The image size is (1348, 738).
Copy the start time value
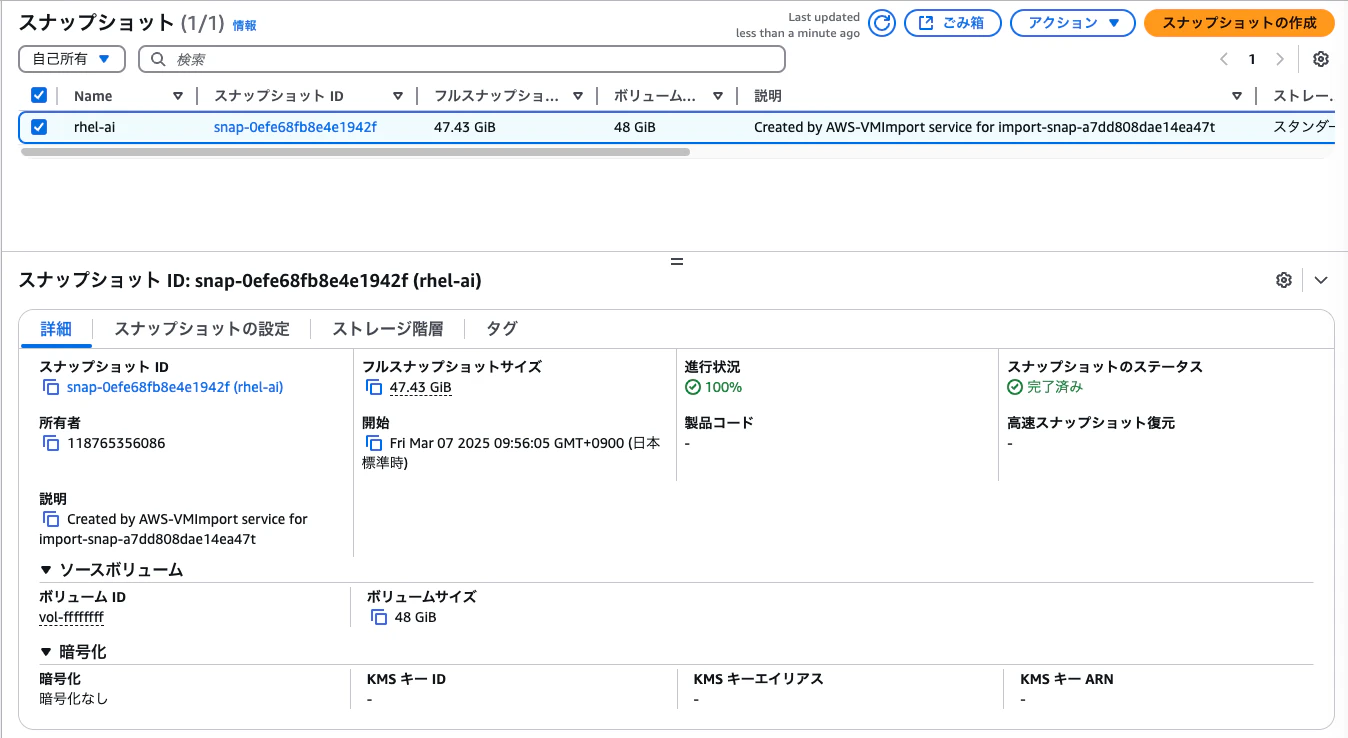tap(374, 443)
